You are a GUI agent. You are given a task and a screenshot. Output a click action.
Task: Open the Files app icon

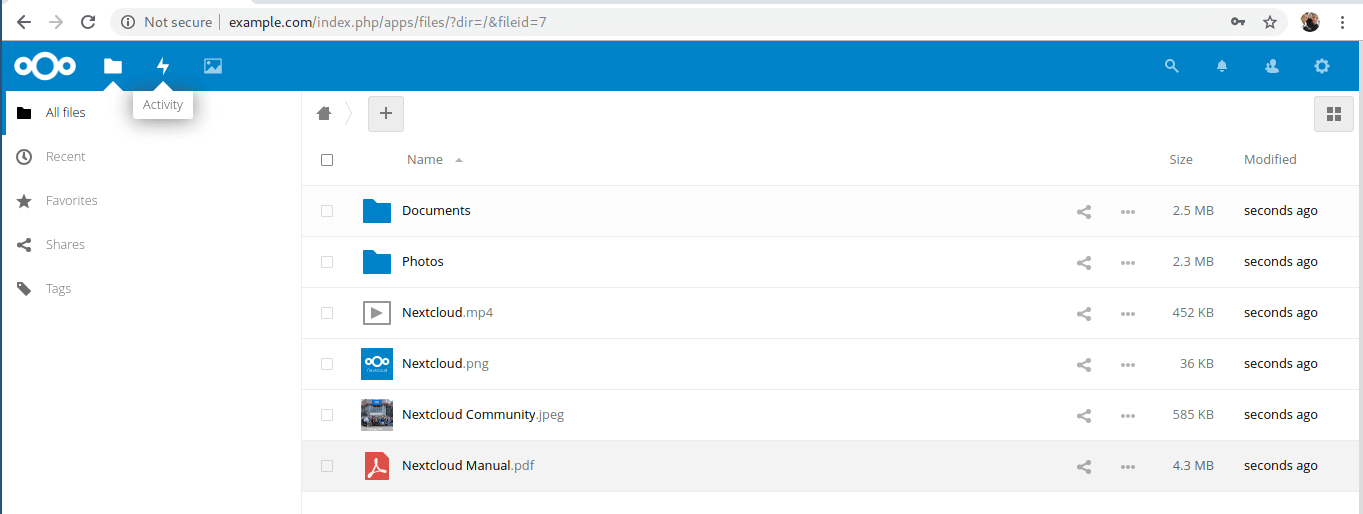pyautogui.click(x=113, y=66)
